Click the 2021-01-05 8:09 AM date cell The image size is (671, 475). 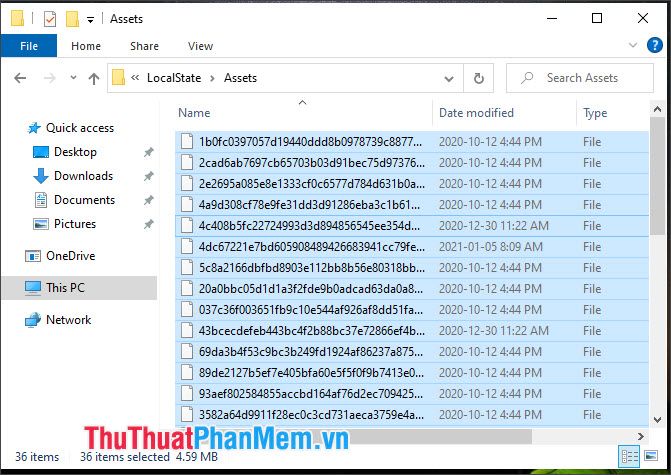(490, 246)
